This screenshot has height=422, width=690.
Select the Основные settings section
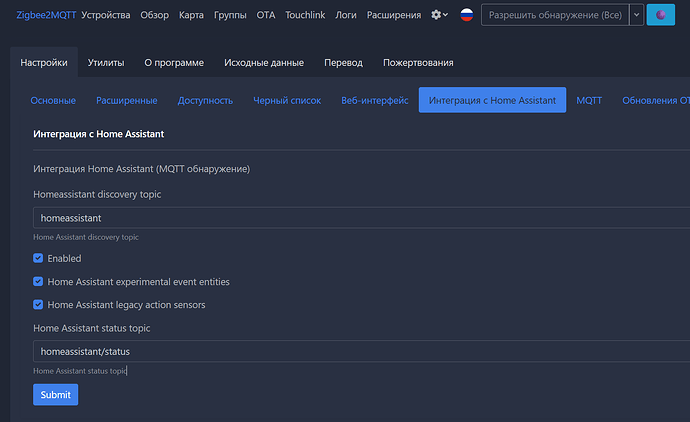[53, 100]
